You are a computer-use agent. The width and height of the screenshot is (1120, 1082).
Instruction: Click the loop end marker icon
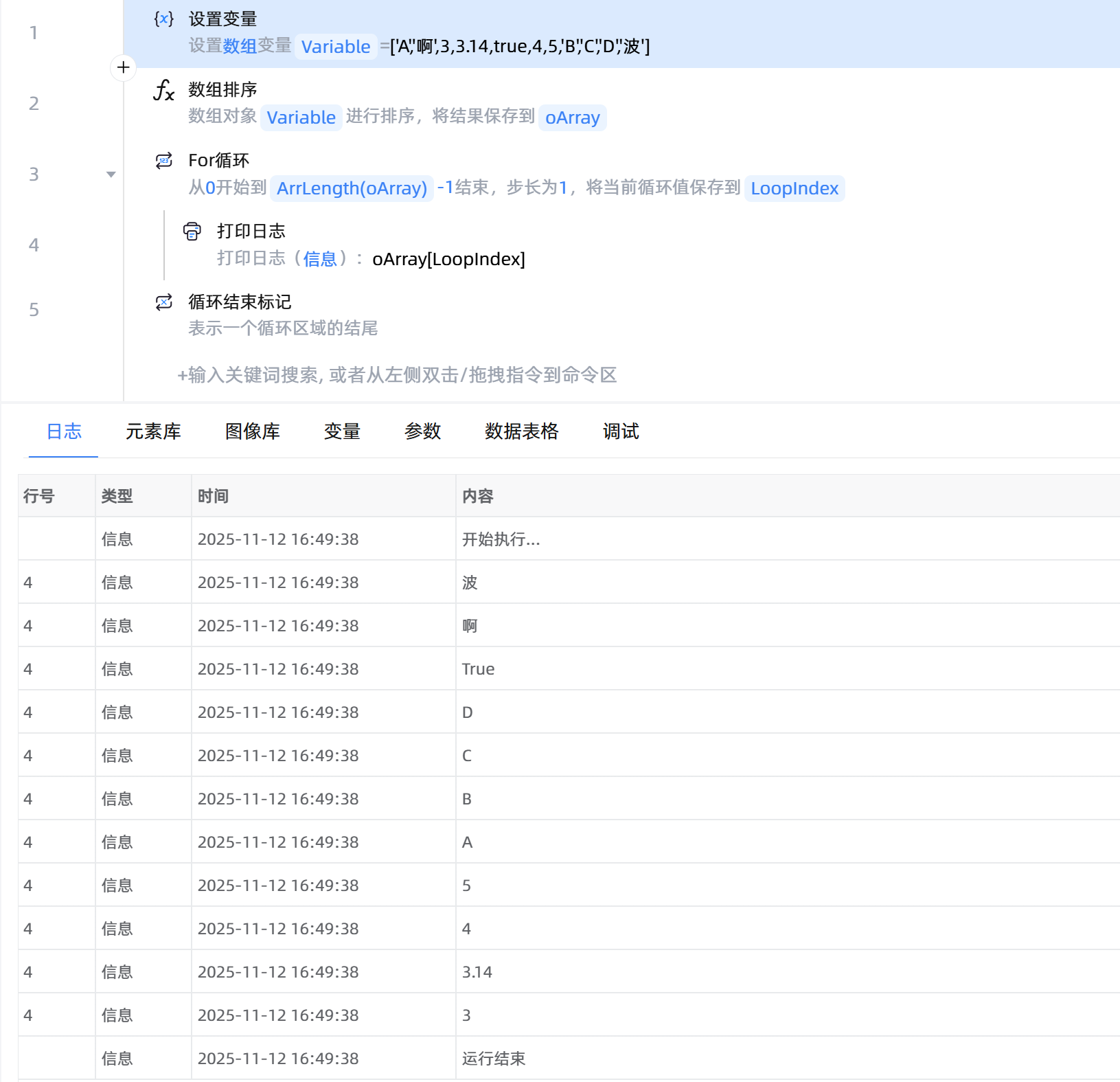click(x=163, y=302)
